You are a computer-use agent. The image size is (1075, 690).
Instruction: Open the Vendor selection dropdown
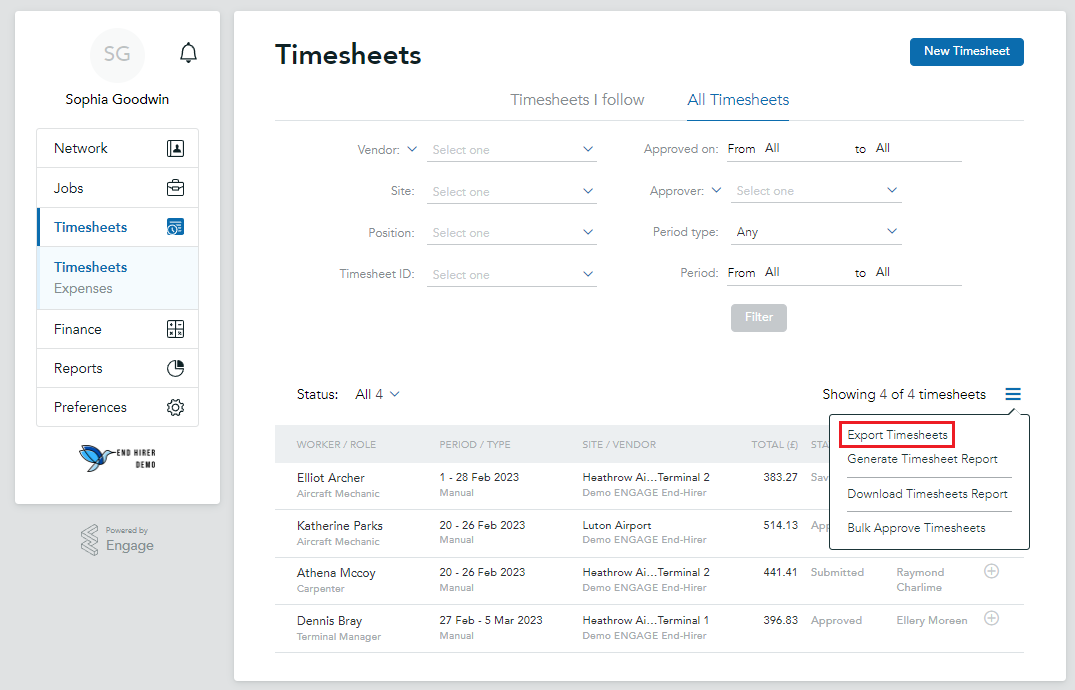pos(511,148)
